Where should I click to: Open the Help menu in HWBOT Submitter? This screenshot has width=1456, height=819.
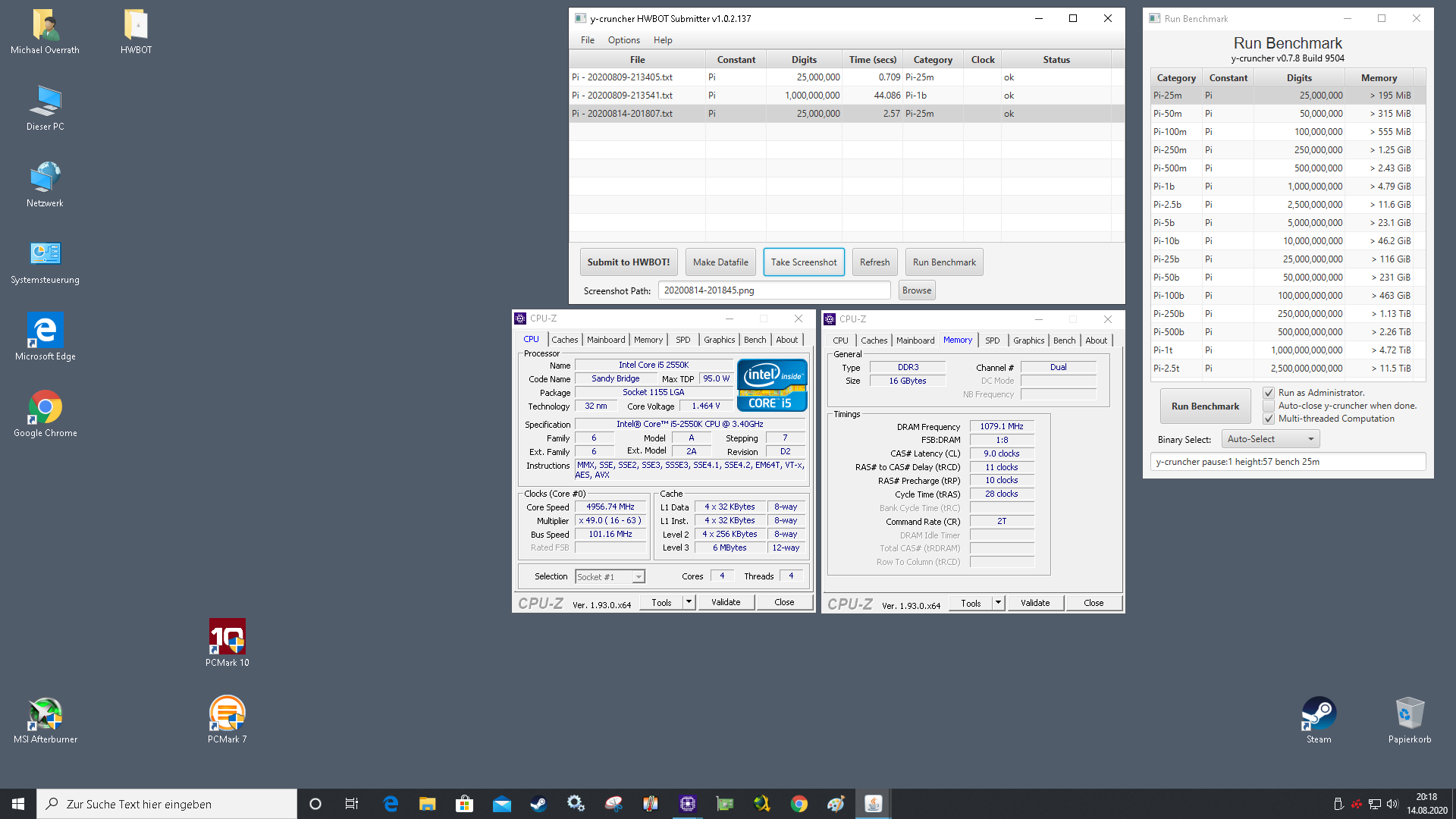663,40
